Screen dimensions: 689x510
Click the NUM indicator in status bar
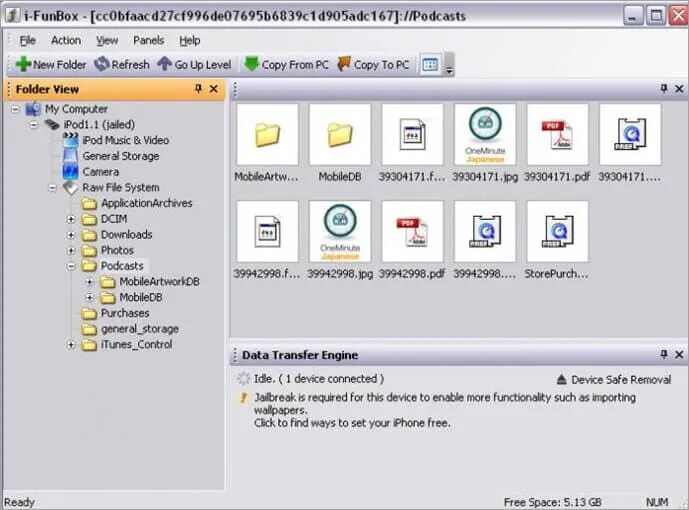[x=657, y=502]
